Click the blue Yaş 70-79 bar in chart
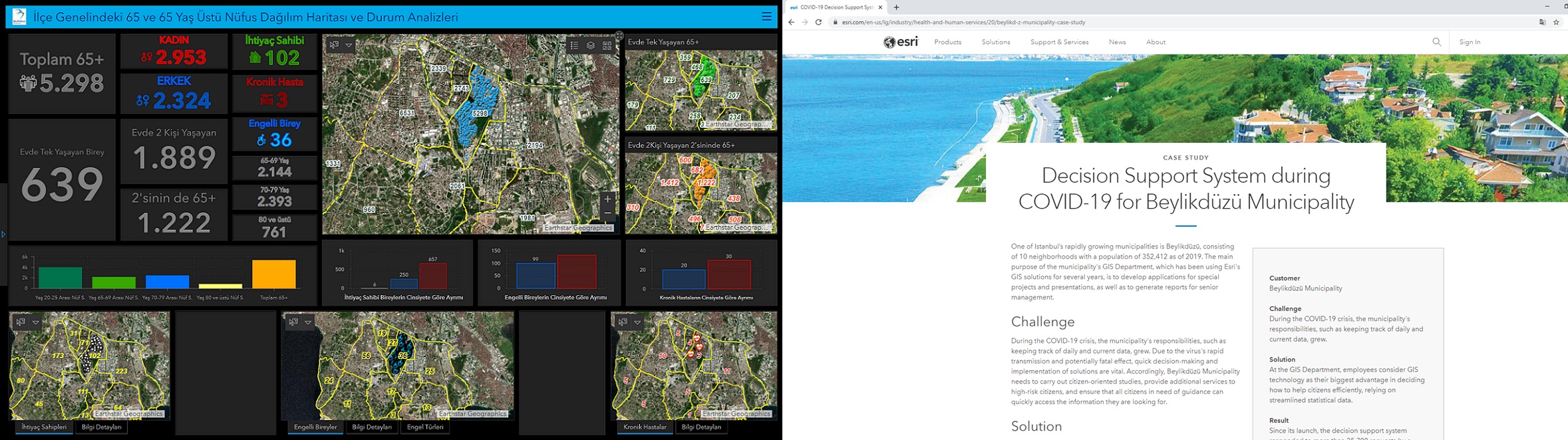Viewport: 1568px width, 440px height. point(167,282)
